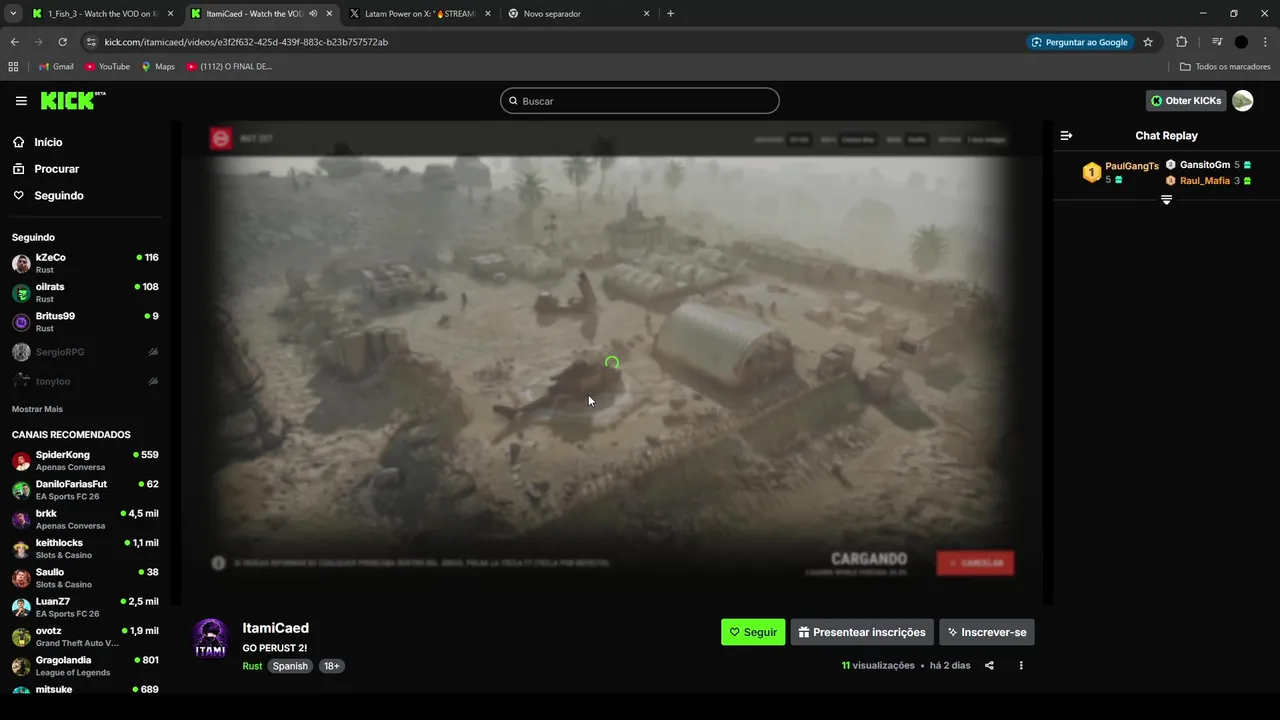Open Chrome three-dot menu

(1265, 42)
